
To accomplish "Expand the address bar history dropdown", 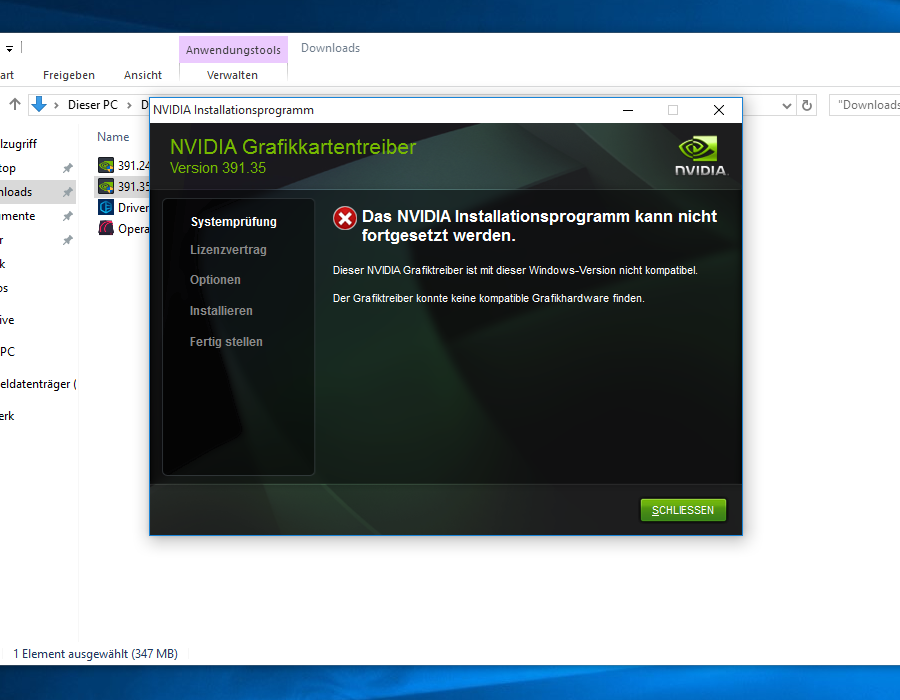I will click(787, 106).
